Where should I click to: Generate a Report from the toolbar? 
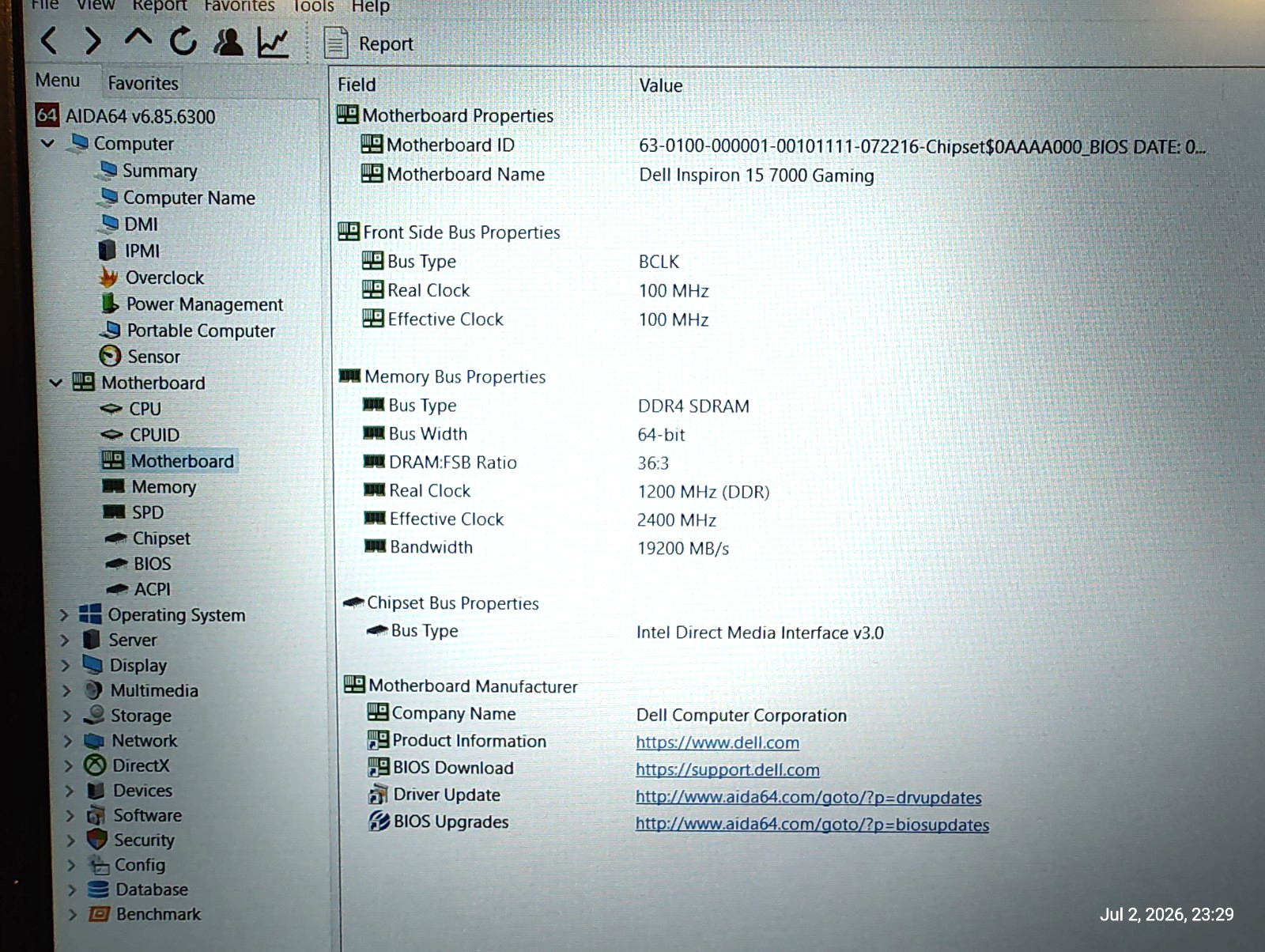pyautogui.click(x=369, y=43)
